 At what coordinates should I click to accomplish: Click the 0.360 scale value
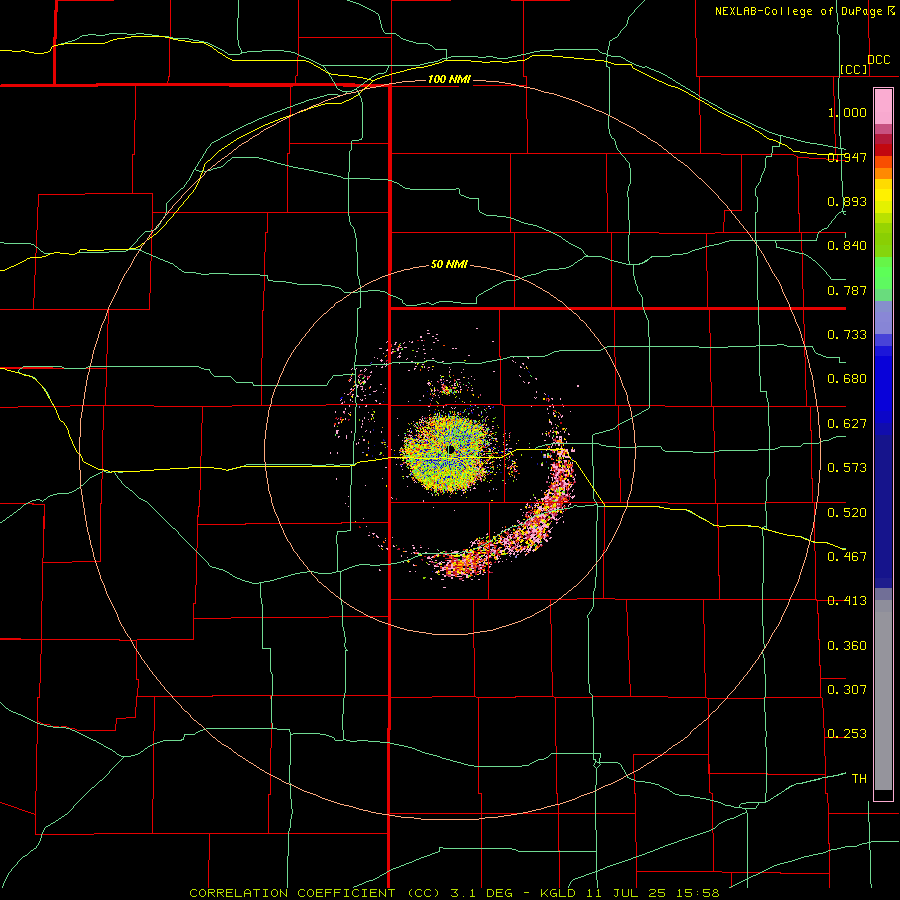[847, 645]
